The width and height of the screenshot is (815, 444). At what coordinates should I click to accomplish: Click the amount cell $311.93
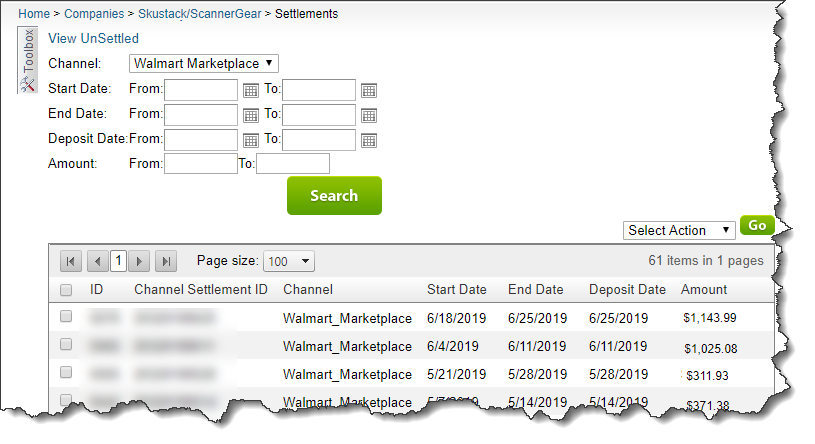point(707,375)
